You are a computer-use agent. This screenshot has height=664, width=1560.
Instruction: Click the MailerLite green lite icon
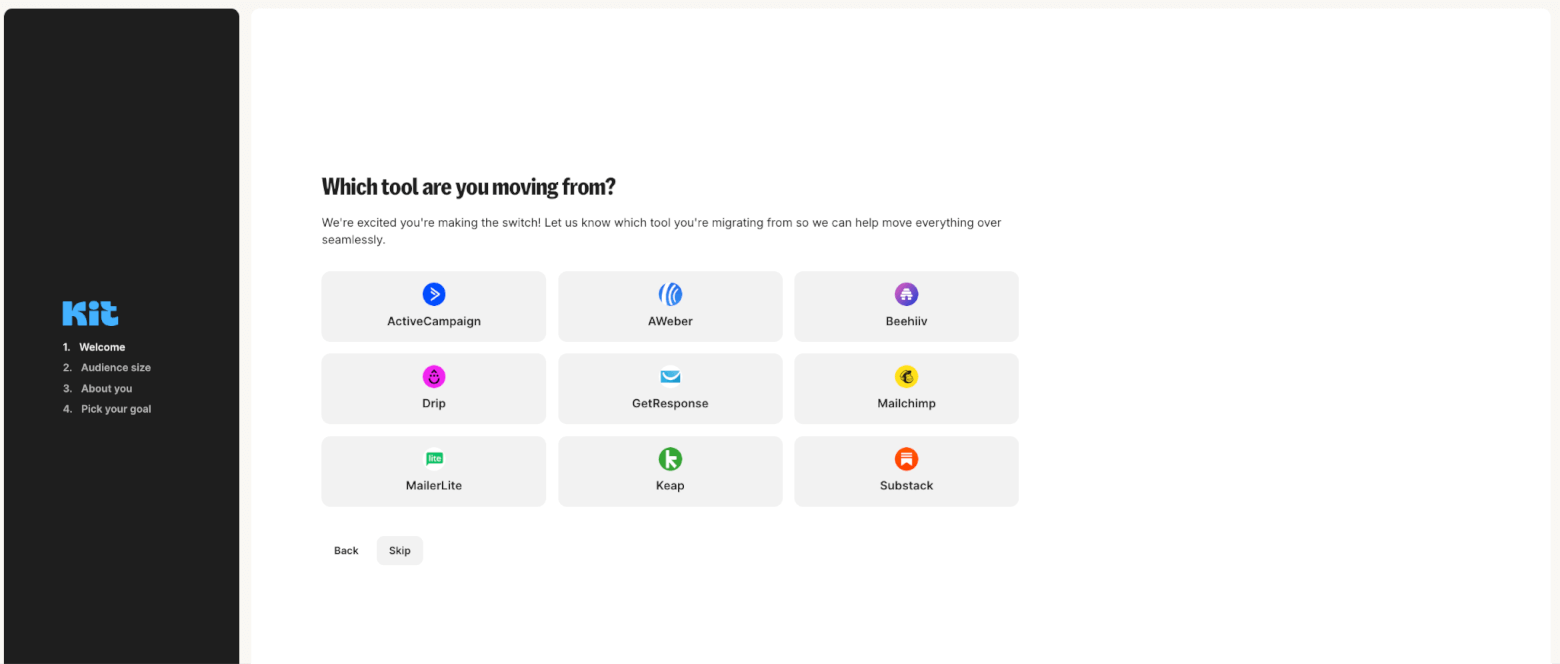(x=433, y=459)
